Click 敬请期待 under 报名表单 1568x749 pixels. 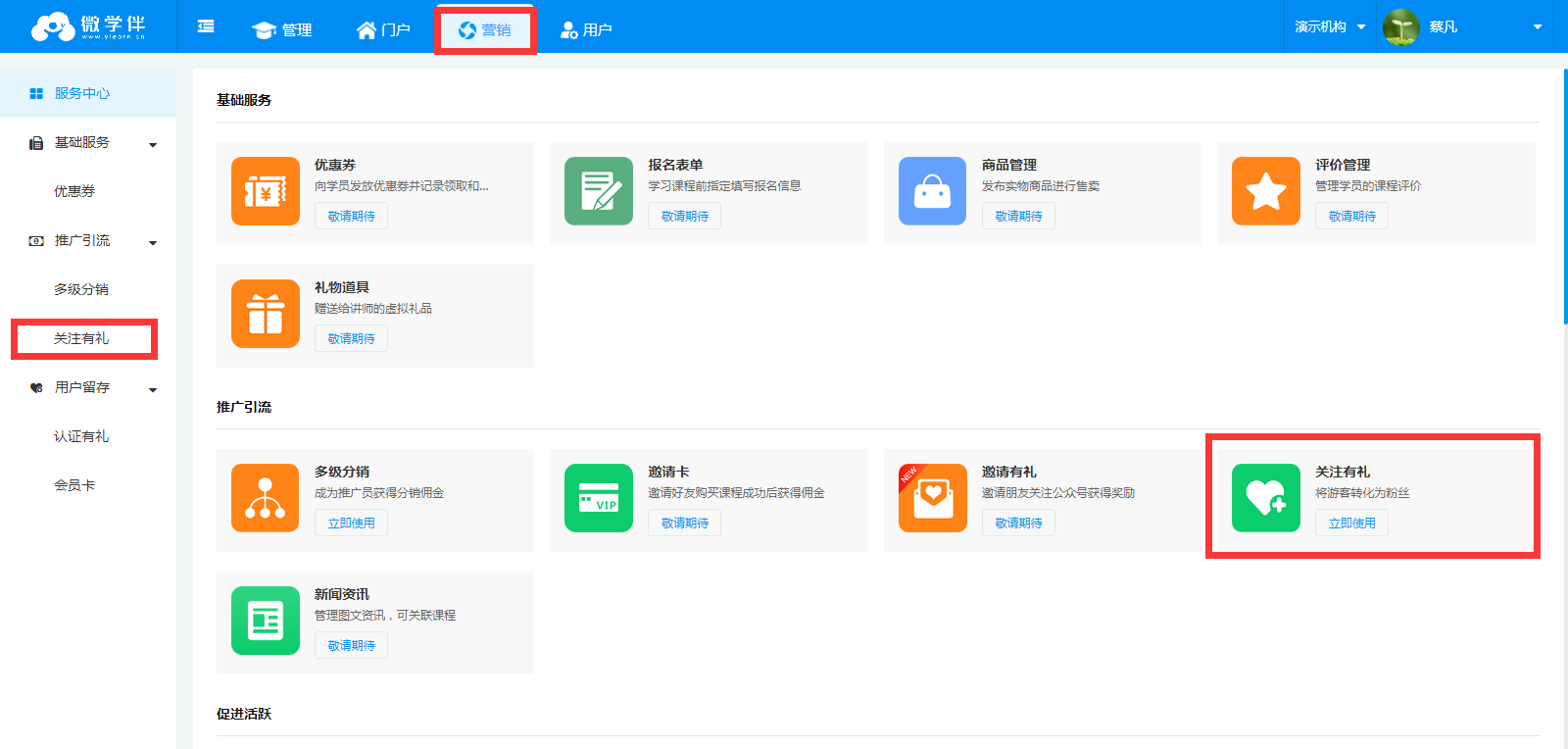coord(684,216)
